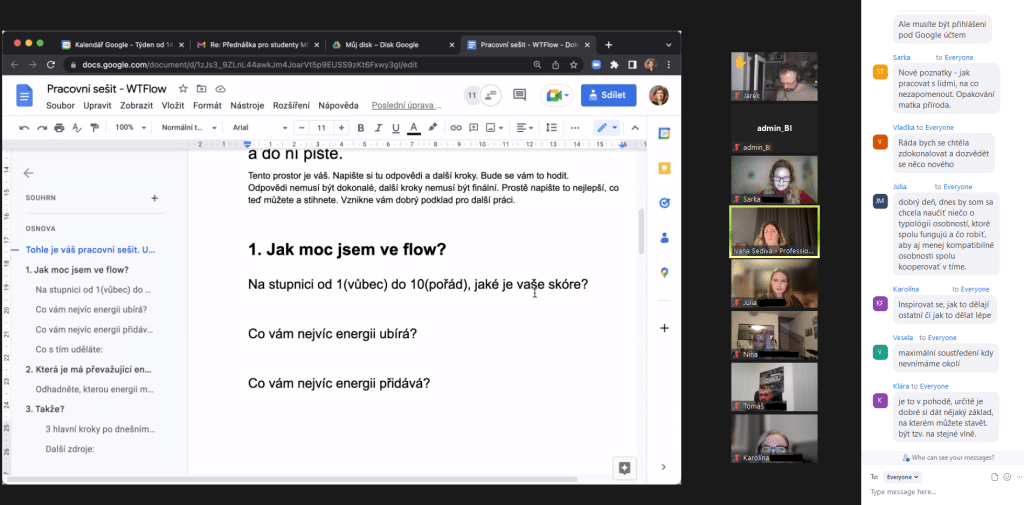Viewport: 1024px width, 505px height.
Task: Show more toolbar options (three dots)
Action: pyautogui.click(x=575, y=127)
